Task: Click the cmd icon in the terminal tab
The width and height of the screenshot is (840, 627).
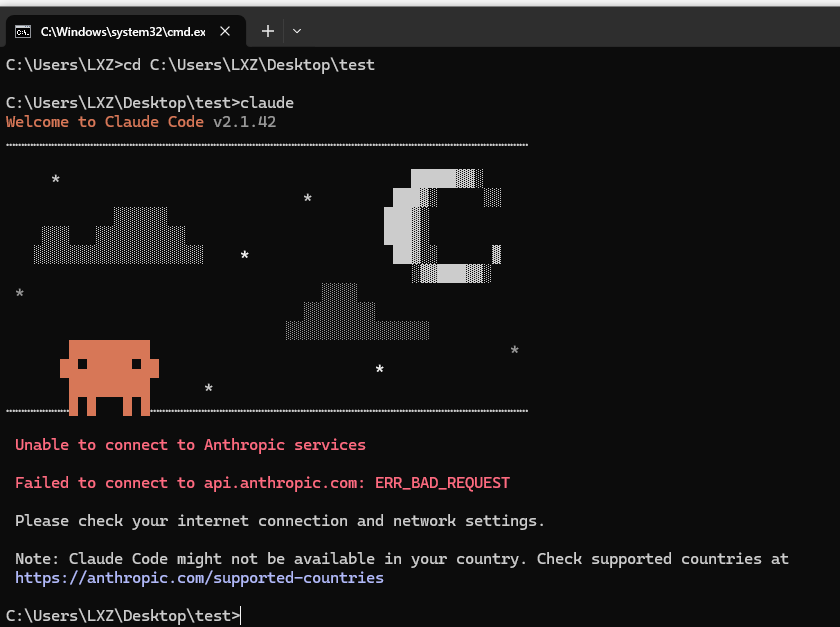Action: (x=22, y=31)
